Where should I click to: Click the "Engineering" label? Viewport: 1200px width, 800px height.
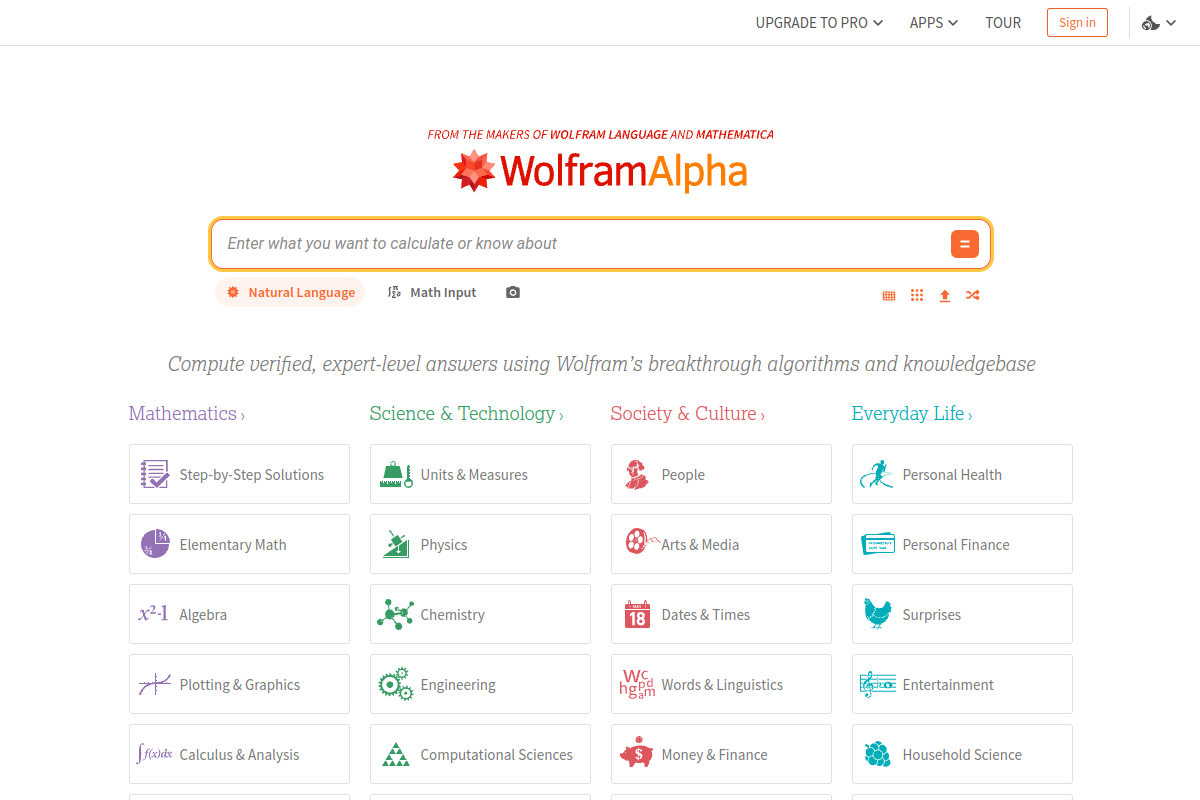click(x=458, y=685)
